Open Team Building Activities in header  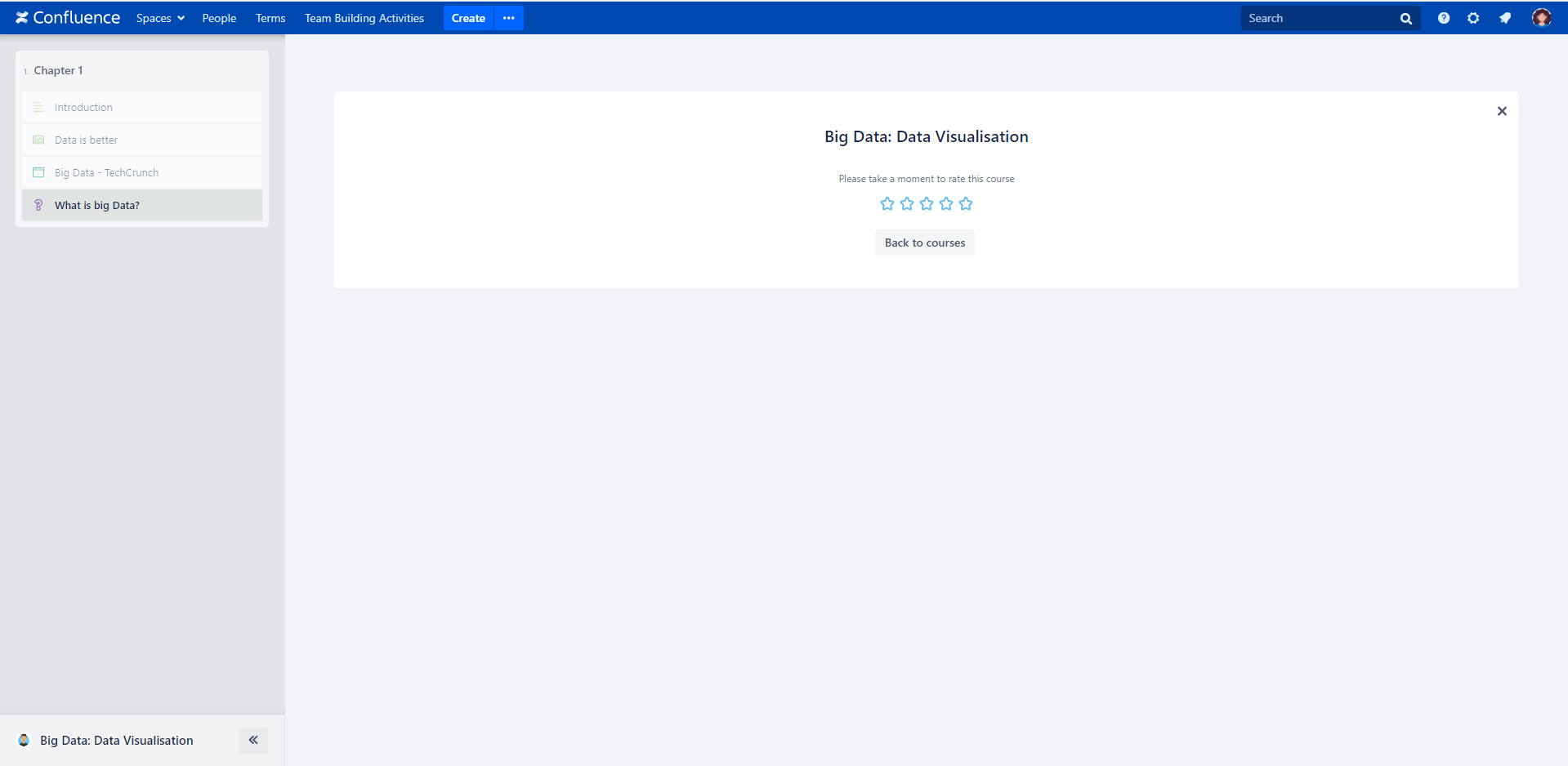(x=364, y=18)
